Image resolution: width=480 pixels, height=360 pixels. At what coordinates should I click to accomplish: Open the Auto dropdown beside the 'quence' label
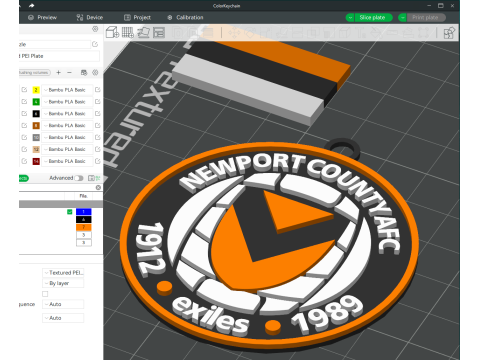click(x=63, y=304)
